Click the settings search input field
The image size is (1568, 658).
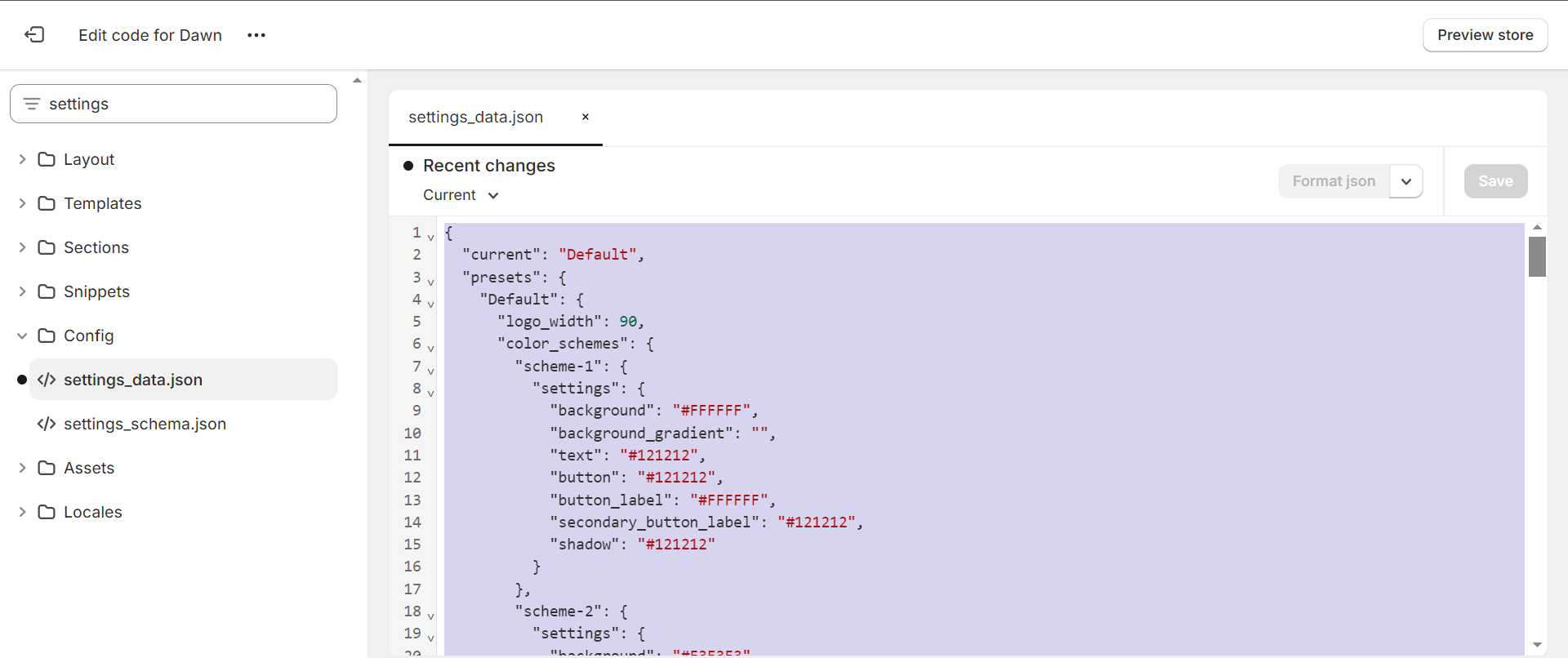pos(173,104)
